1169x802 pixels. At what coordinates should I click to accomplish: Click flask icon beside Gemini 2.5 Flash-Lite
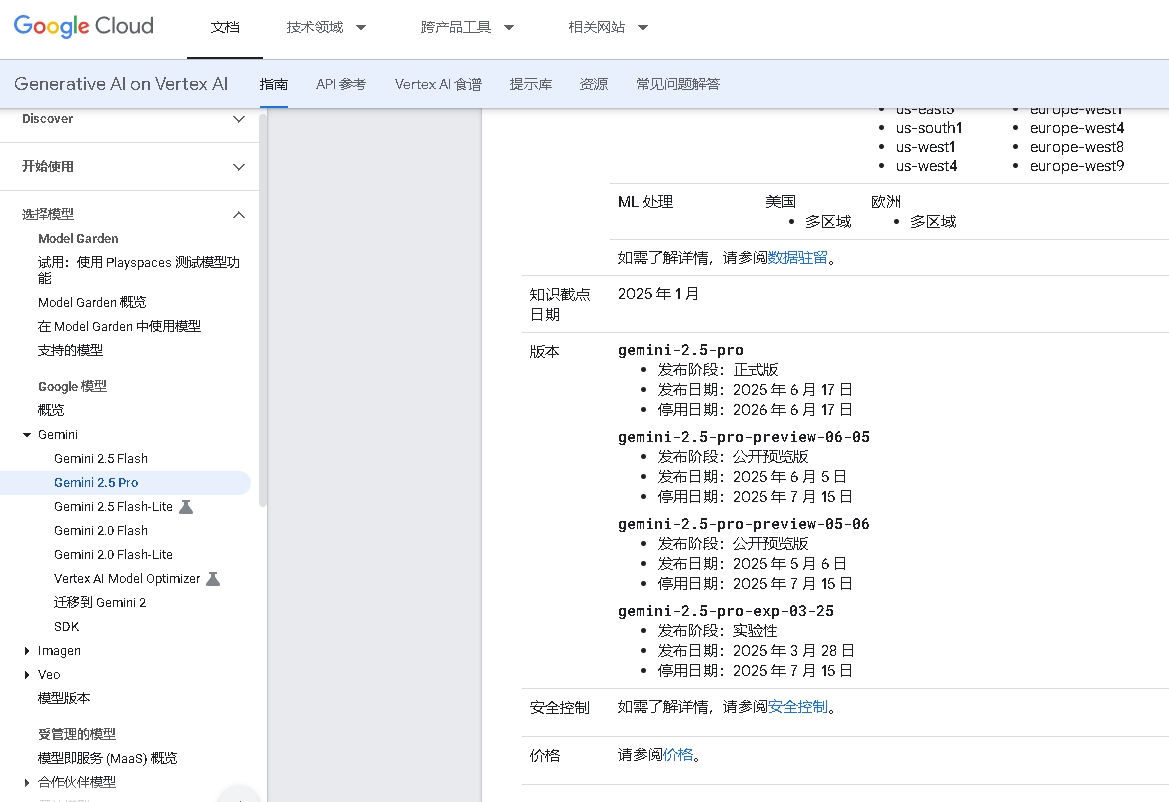click(x=186, y=507)
